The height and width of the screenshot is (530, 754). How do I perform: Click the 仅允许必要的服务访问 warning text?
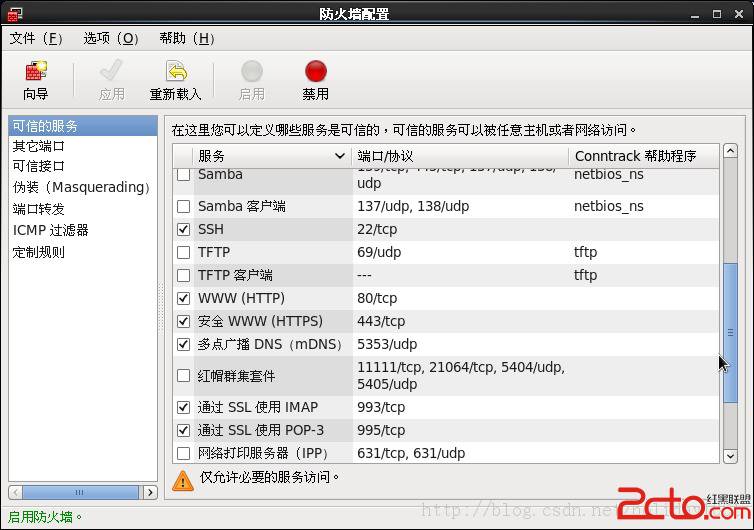pos(269,477)
